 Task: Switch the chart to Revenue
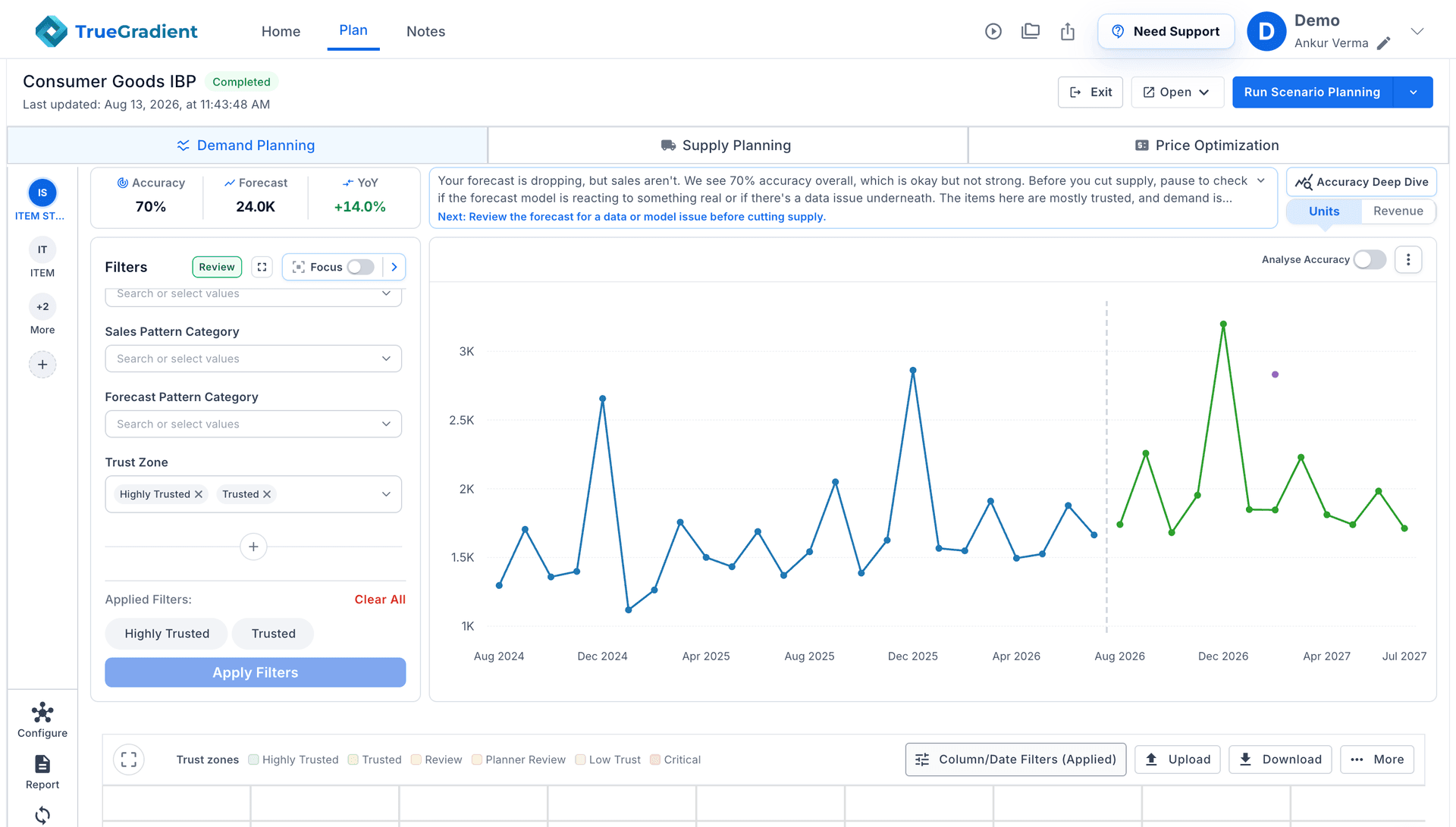point(1398,211)
